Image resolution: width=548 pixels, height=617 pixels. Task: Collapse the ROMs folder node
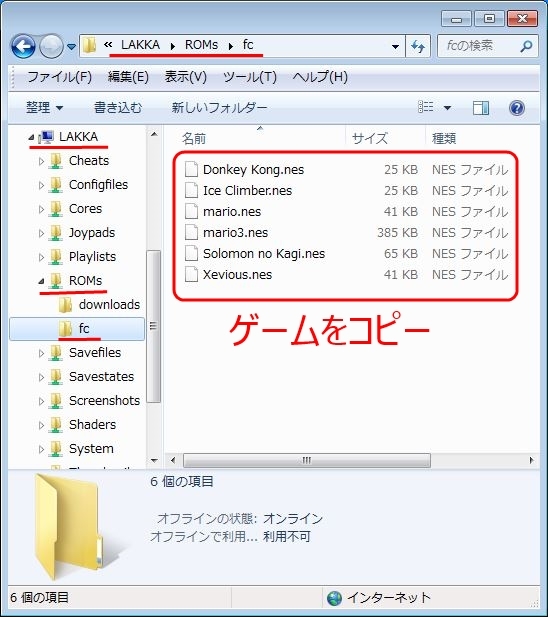[x=41, y=281]
